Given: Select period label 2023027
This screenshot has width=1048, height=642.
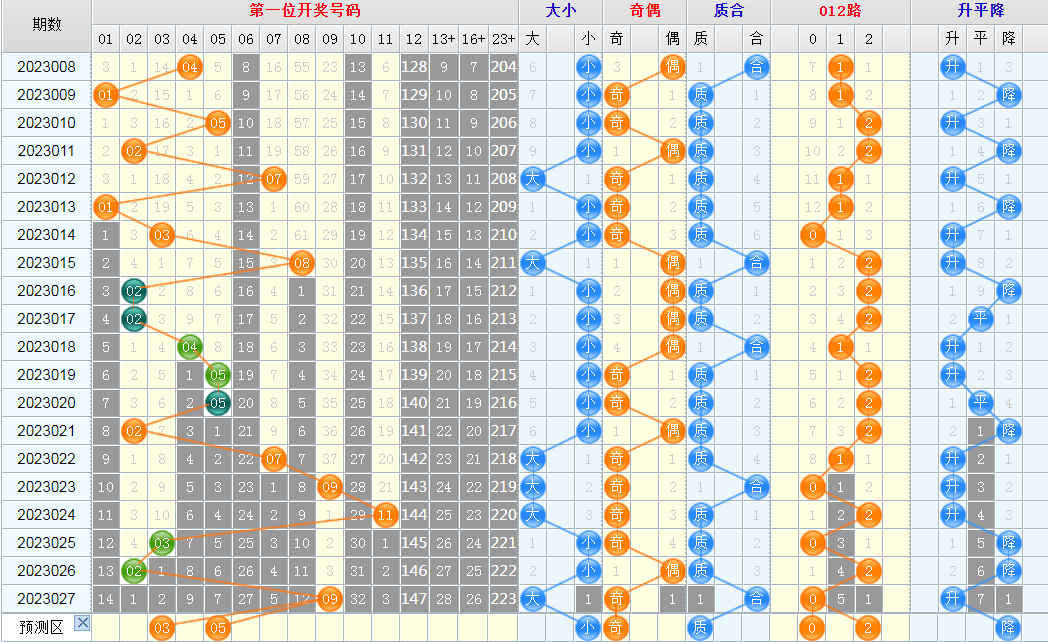Looking at the screenshot, I should (x=47, y=599).
